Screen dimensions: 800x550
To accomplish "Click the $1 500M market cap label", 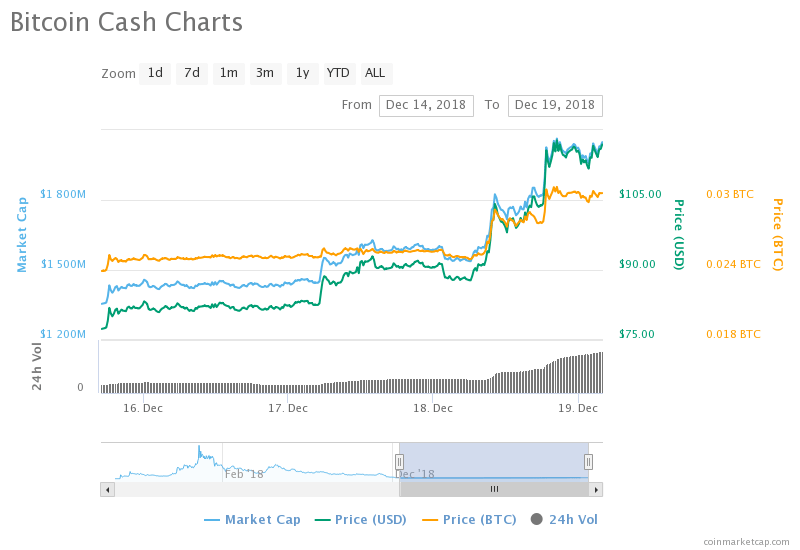I will tap(63, 264).
